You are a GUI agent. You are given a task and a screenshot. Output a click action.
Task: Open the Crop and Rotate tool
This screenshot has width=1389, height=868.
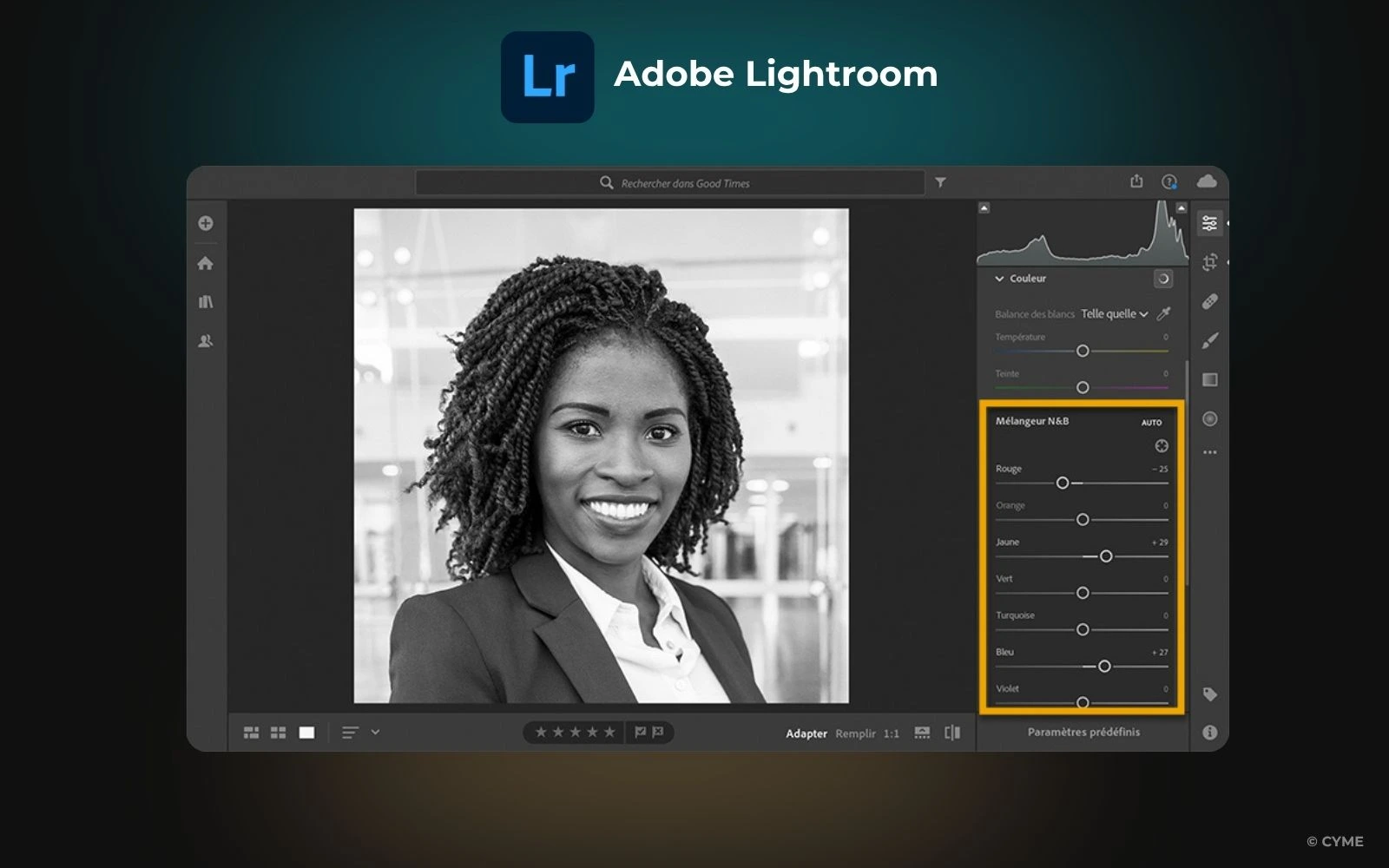tap(1209, 262)
